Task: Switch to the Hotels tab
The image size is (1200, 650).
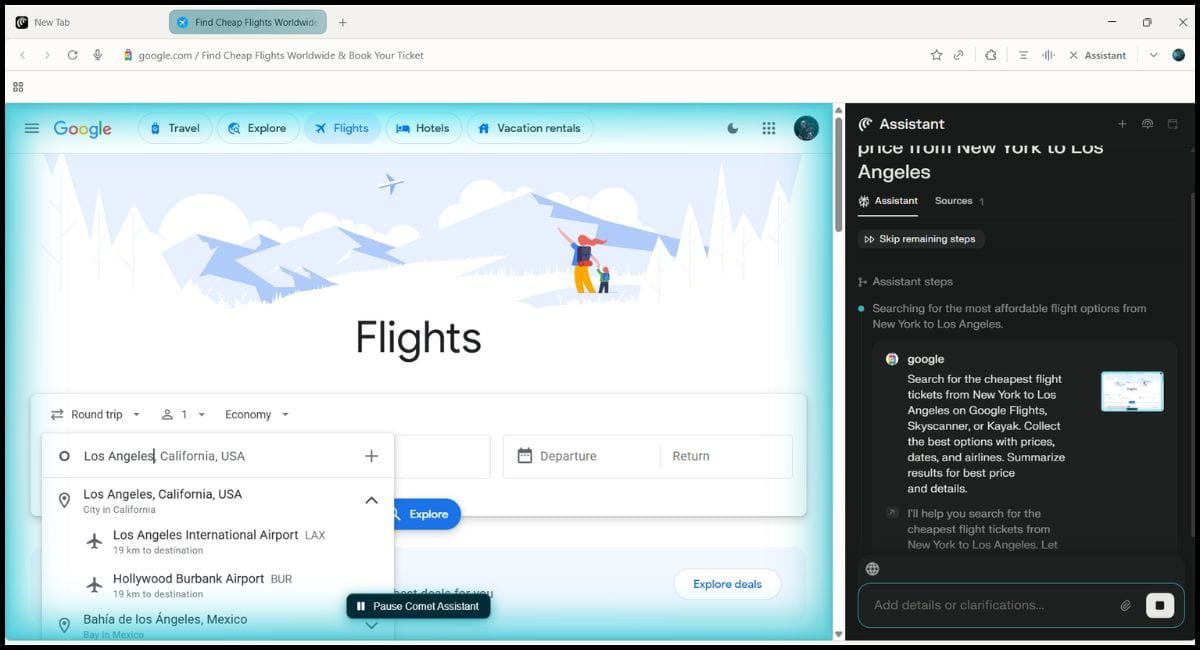Action: pyautogui.click(x=422, y=128)
